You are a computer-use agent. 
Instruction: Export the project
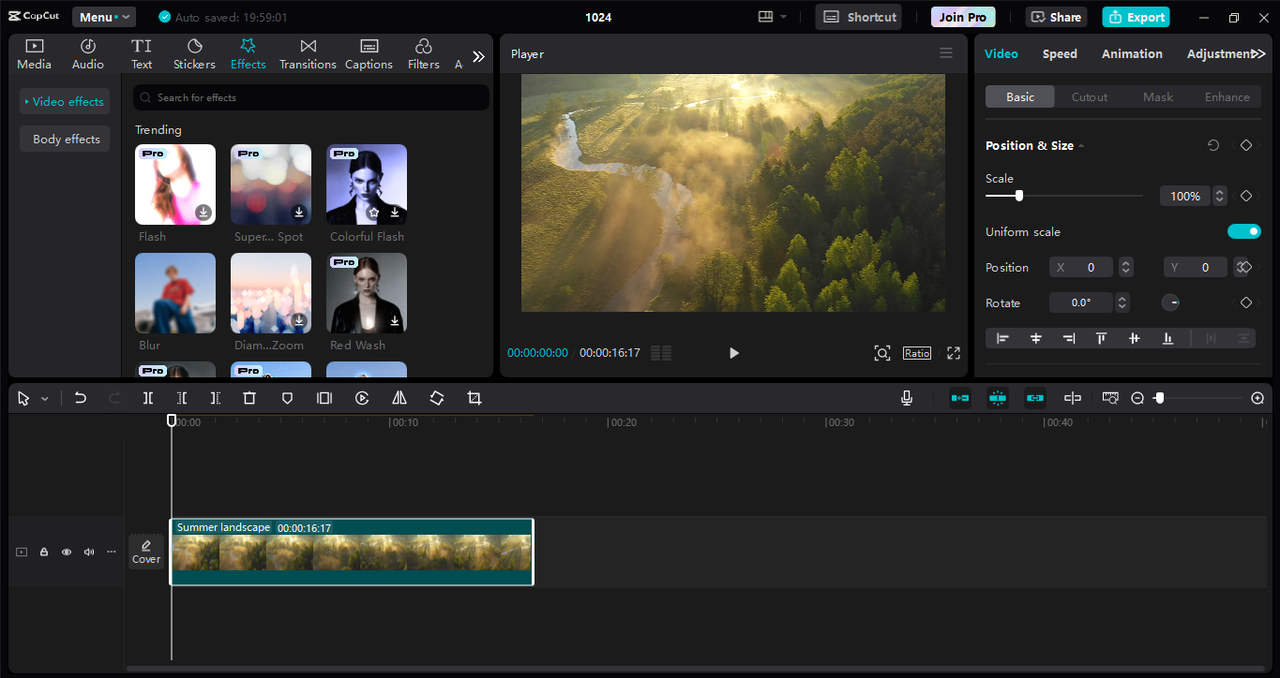coord(1136,17)
